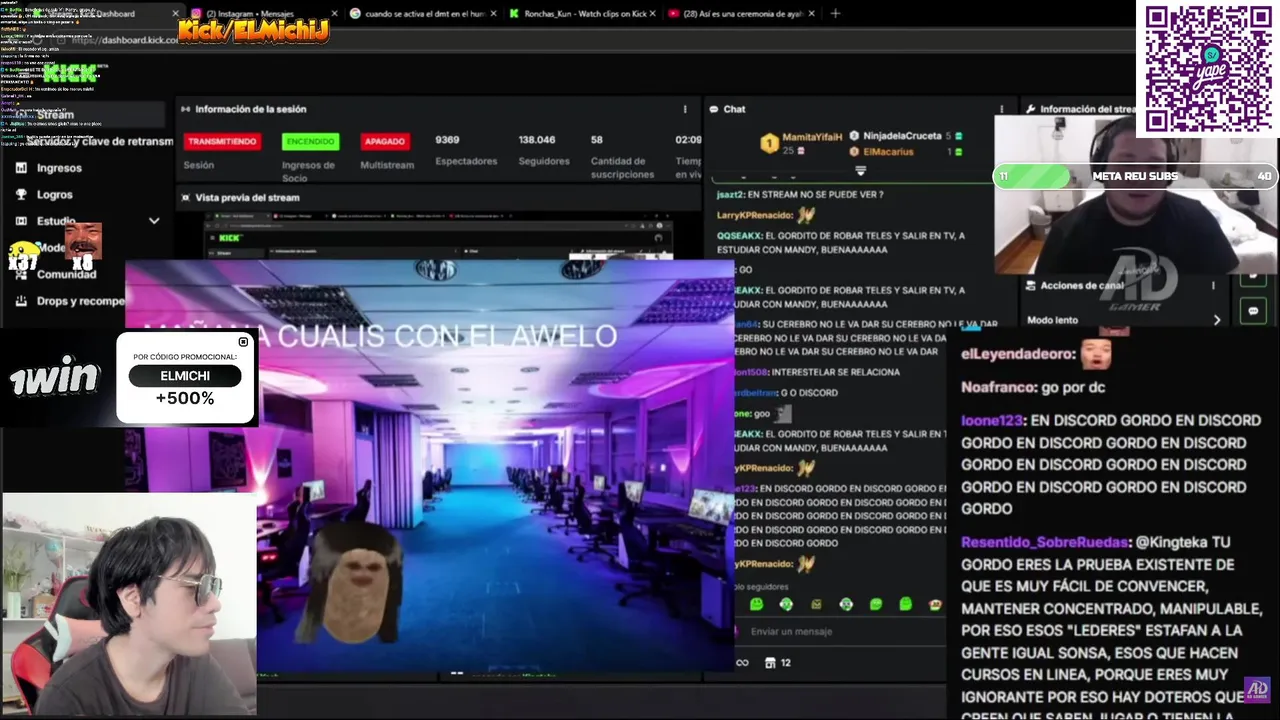
Task: Click the META REU SUBS progress bar
Action: pos(1135,176)
